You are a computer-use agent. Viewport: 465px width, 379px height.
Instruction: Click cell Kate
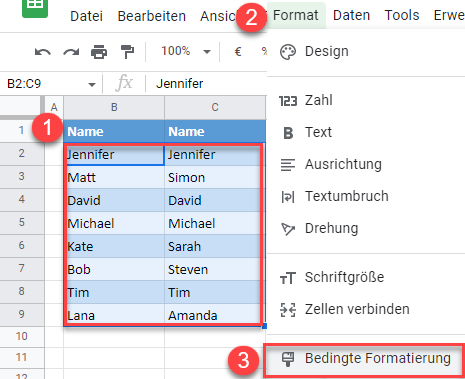114,246
